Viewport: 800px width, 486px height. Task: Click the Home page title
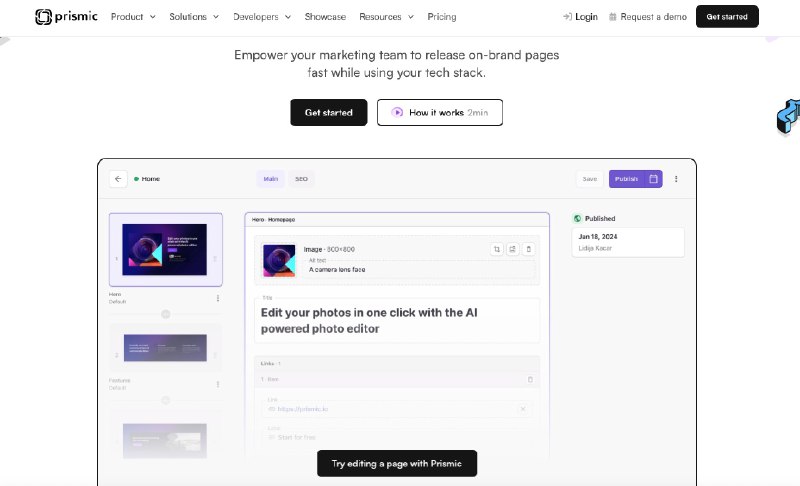(151, 179)
